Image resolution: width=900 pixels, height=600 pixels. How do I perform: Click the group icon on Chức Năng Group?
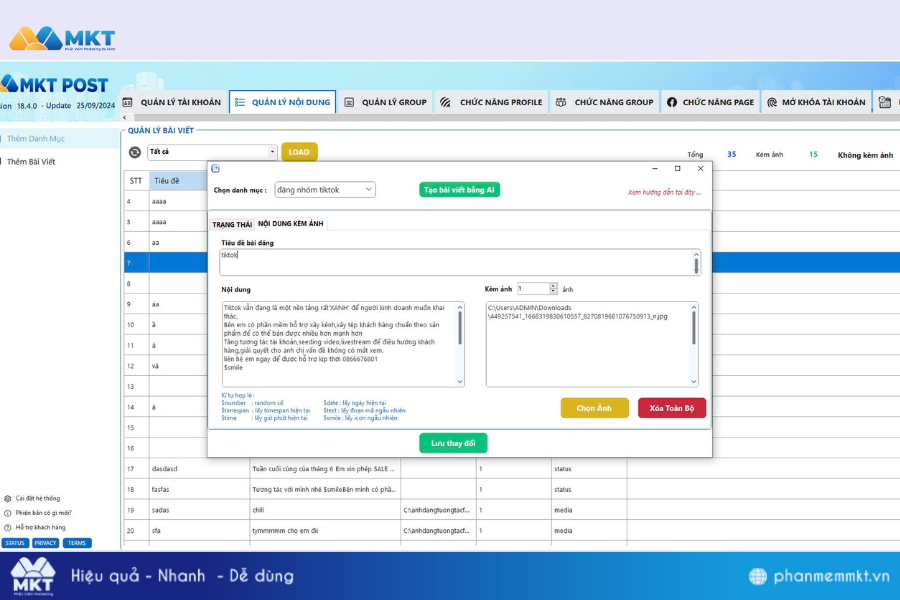point(561,102)
